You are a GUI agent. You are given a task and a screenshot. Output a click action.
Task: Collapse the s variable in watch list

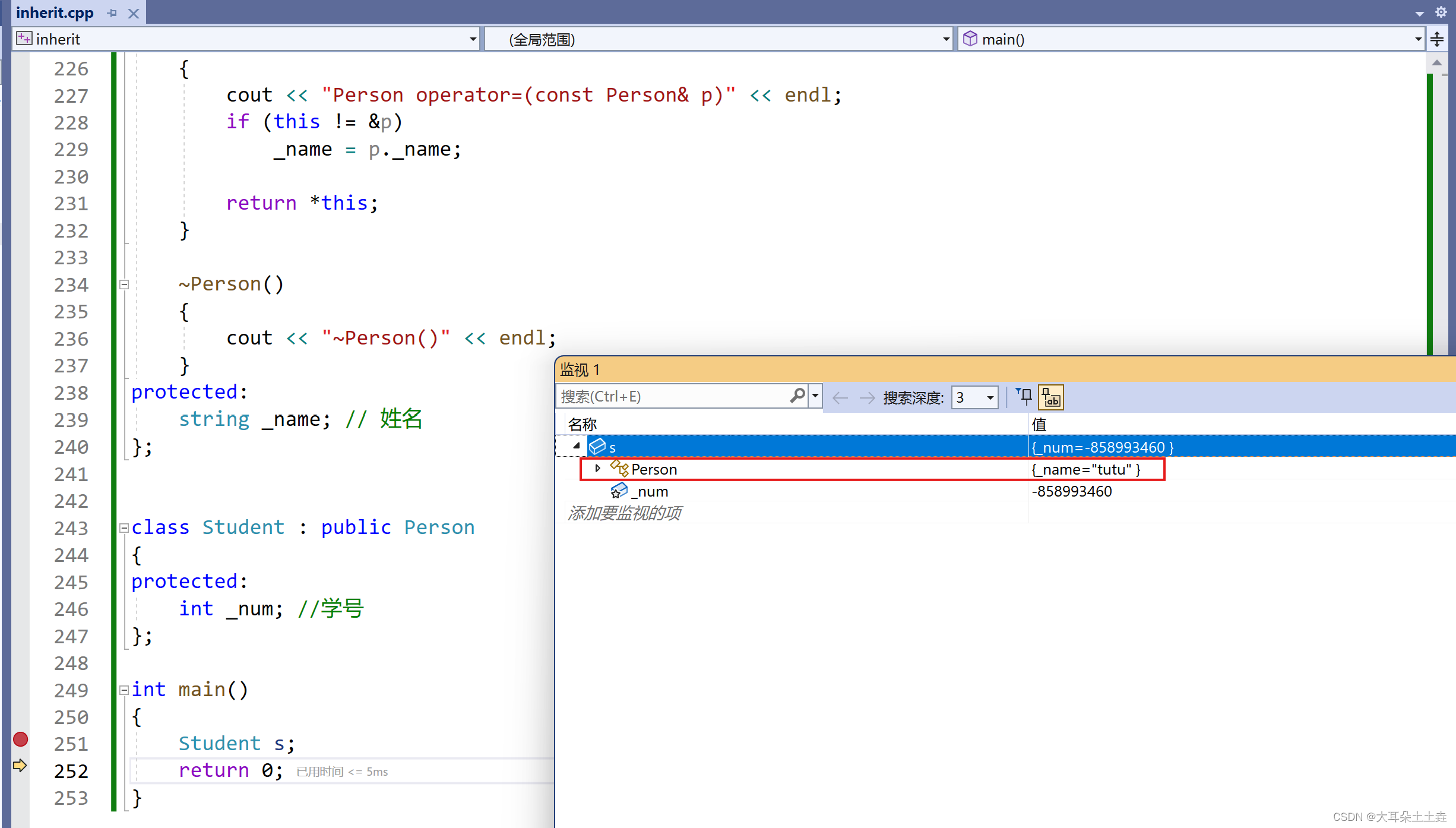pyautogui.click(x=576, y=446)
